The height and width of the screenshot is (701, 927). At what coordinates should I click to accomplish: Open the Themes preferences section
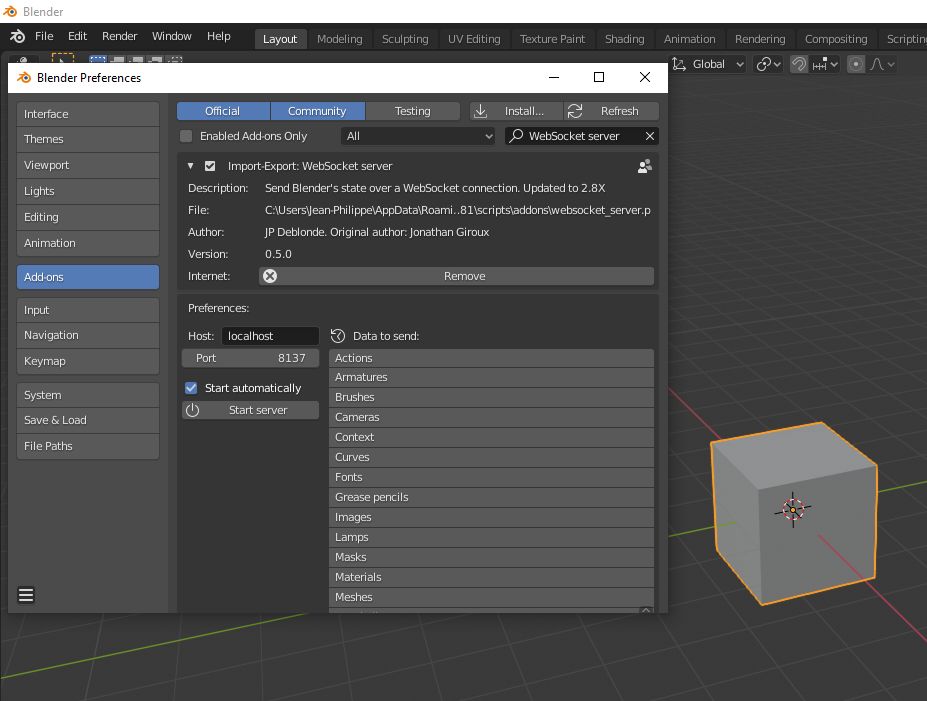coord(88,139)
